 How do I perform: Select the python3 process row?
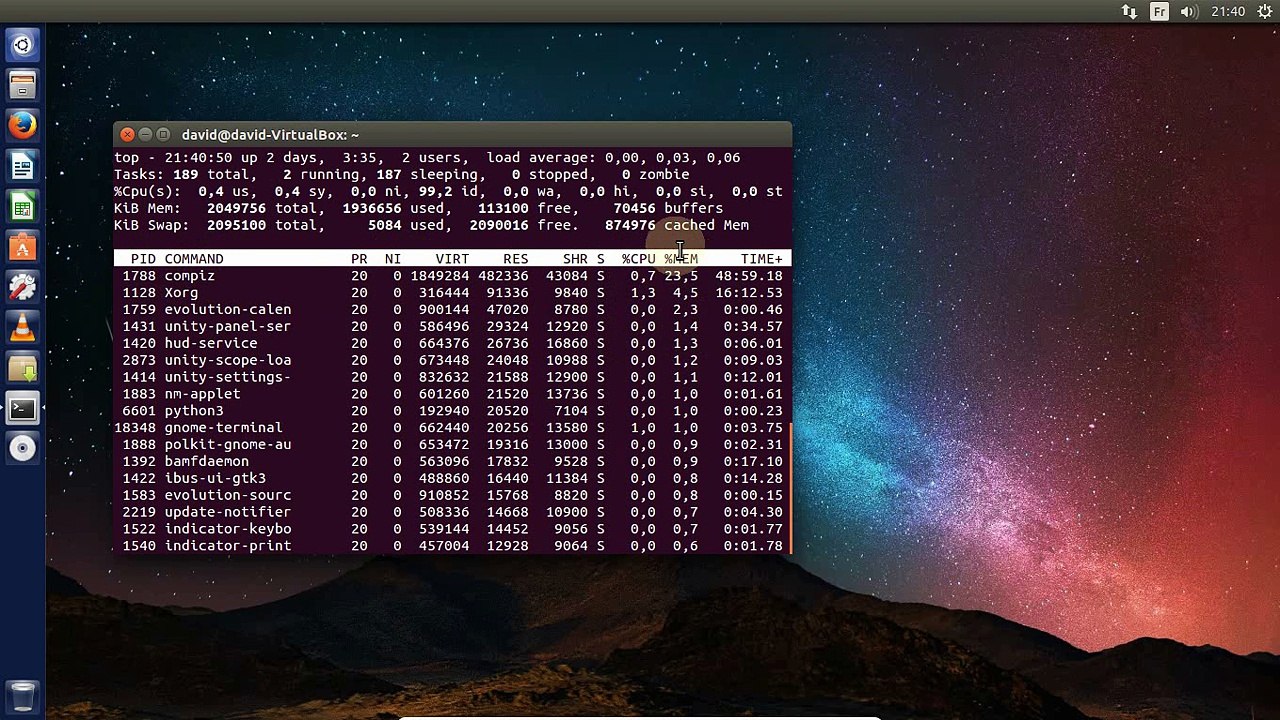click(452, 411)
